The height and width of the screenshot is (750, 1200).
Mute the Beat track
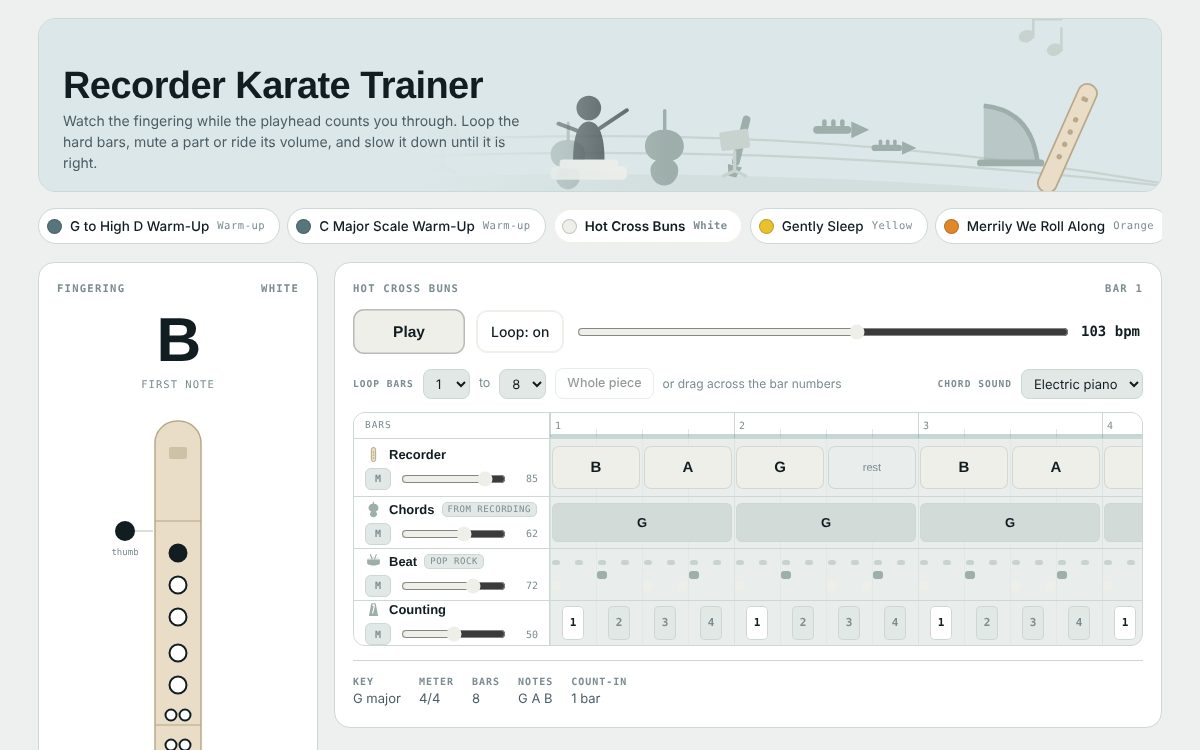[378, 586]
